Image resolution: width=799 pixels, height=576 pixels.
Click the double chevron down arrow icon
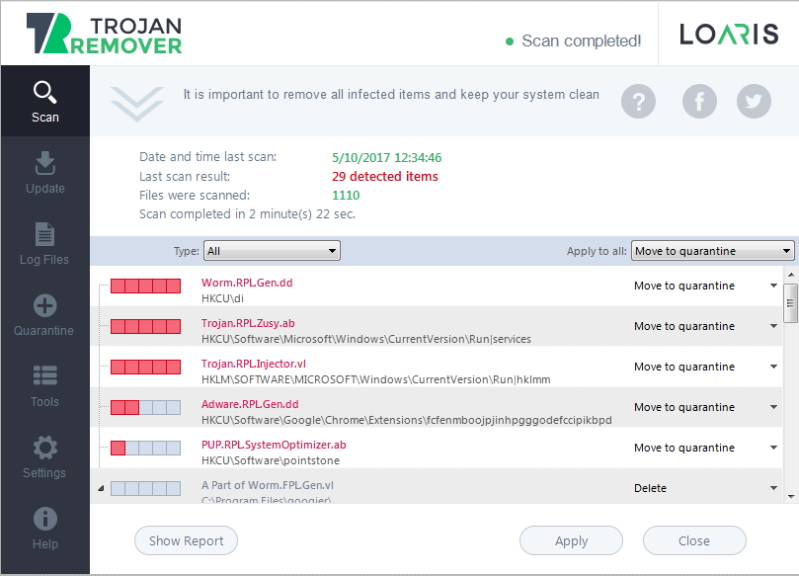pos(137,104)
